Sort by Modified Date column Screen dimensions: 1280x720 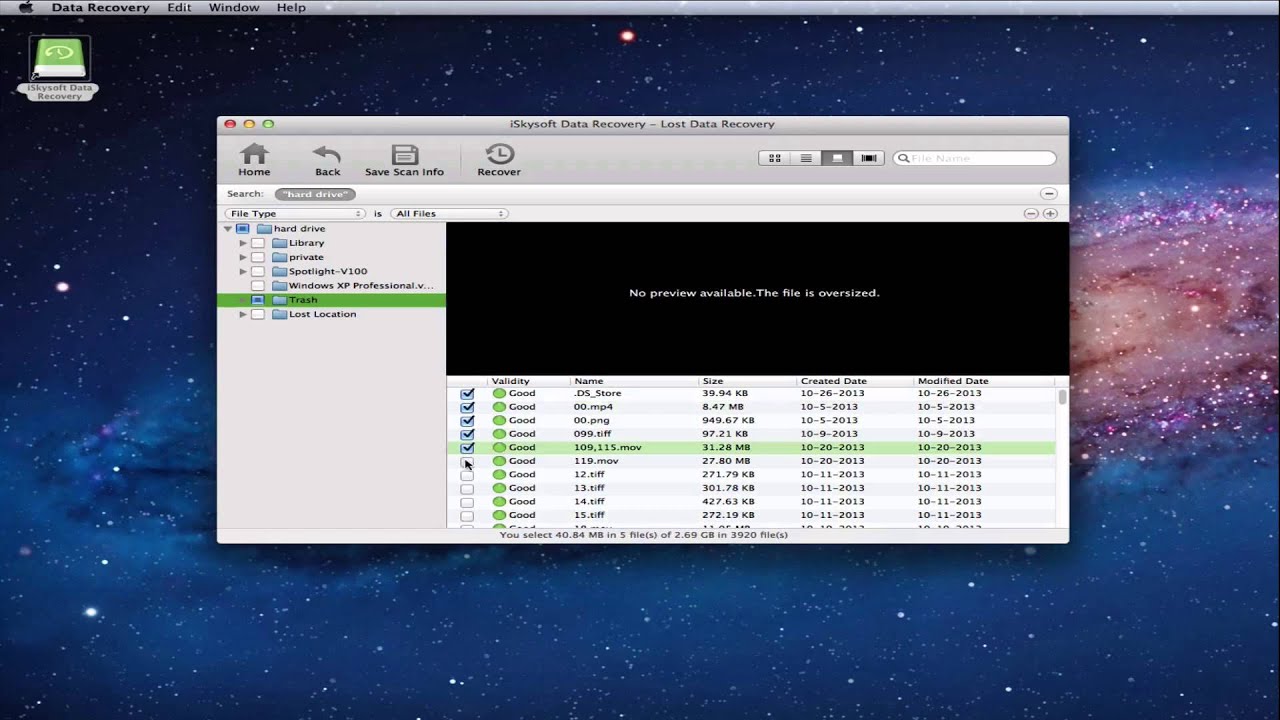[984, 381]
